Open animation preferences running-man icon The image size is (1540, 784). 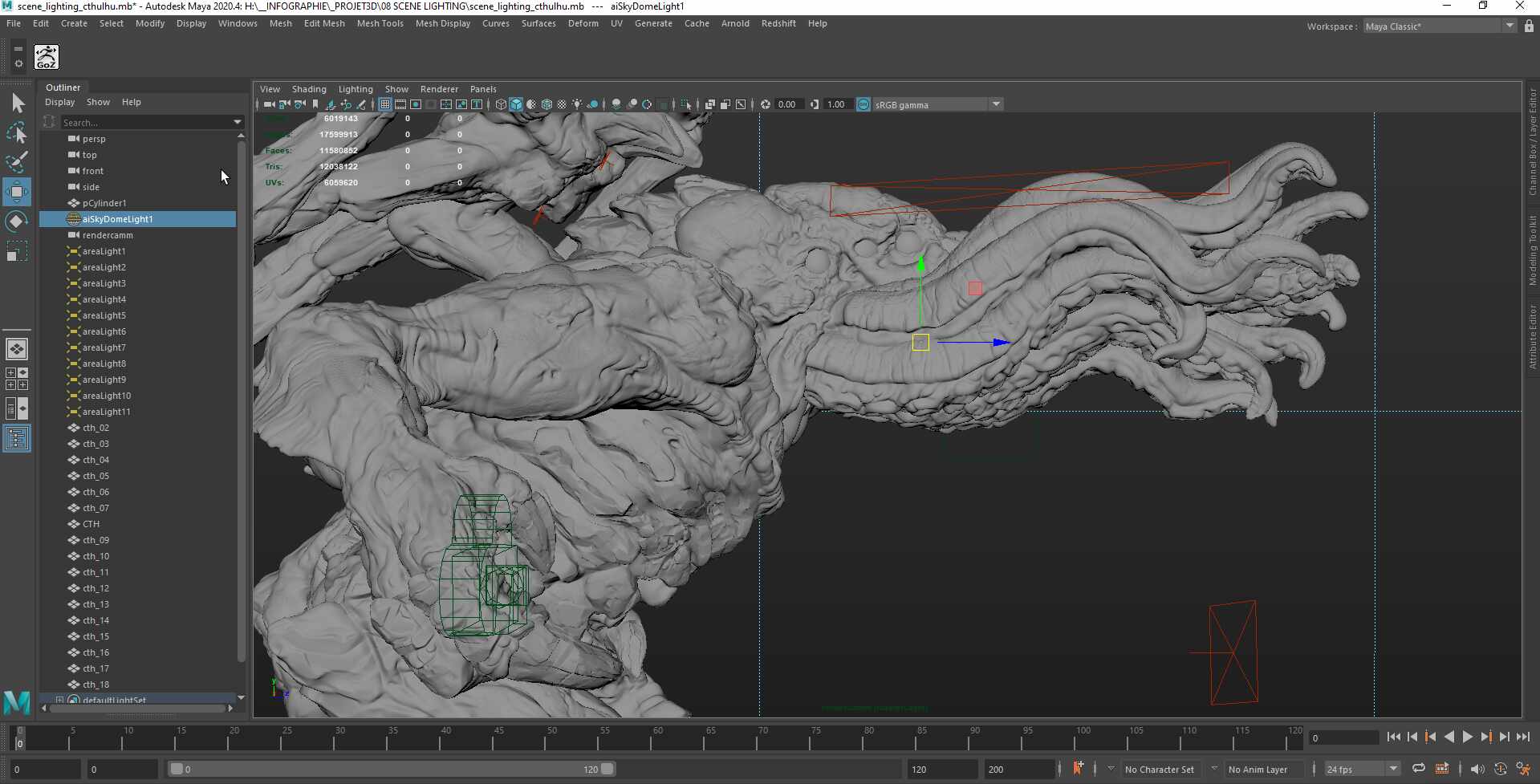[x=1522, y=769]
